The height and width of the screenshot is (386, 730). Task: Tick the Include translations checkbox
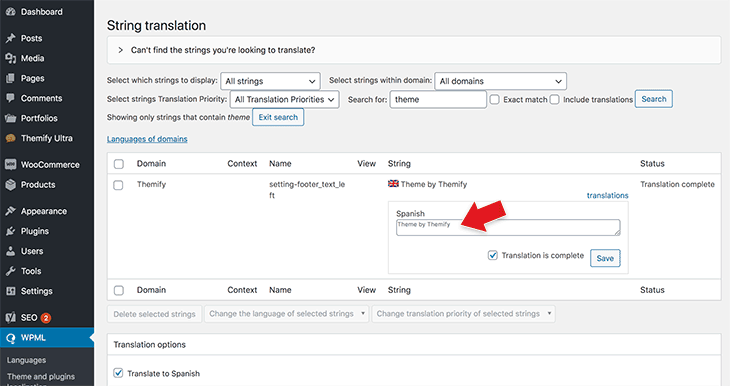(x=554, y=99)
